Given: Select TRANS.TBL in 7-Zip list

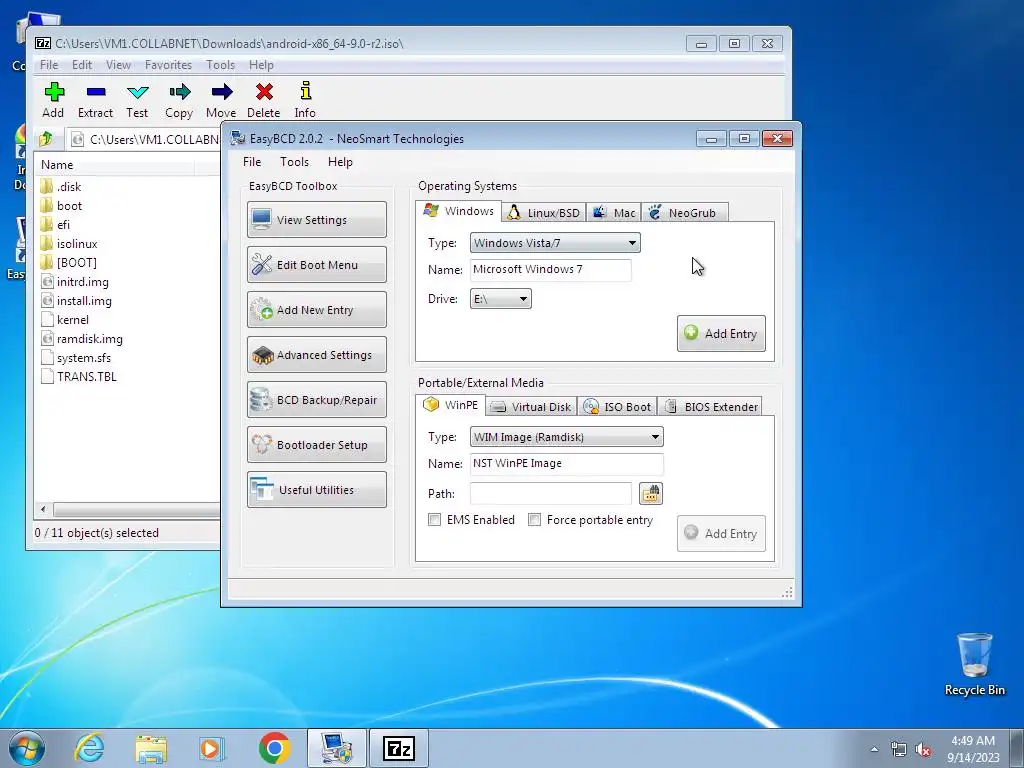Looking at the screenshot, I should tap(78, 376).
